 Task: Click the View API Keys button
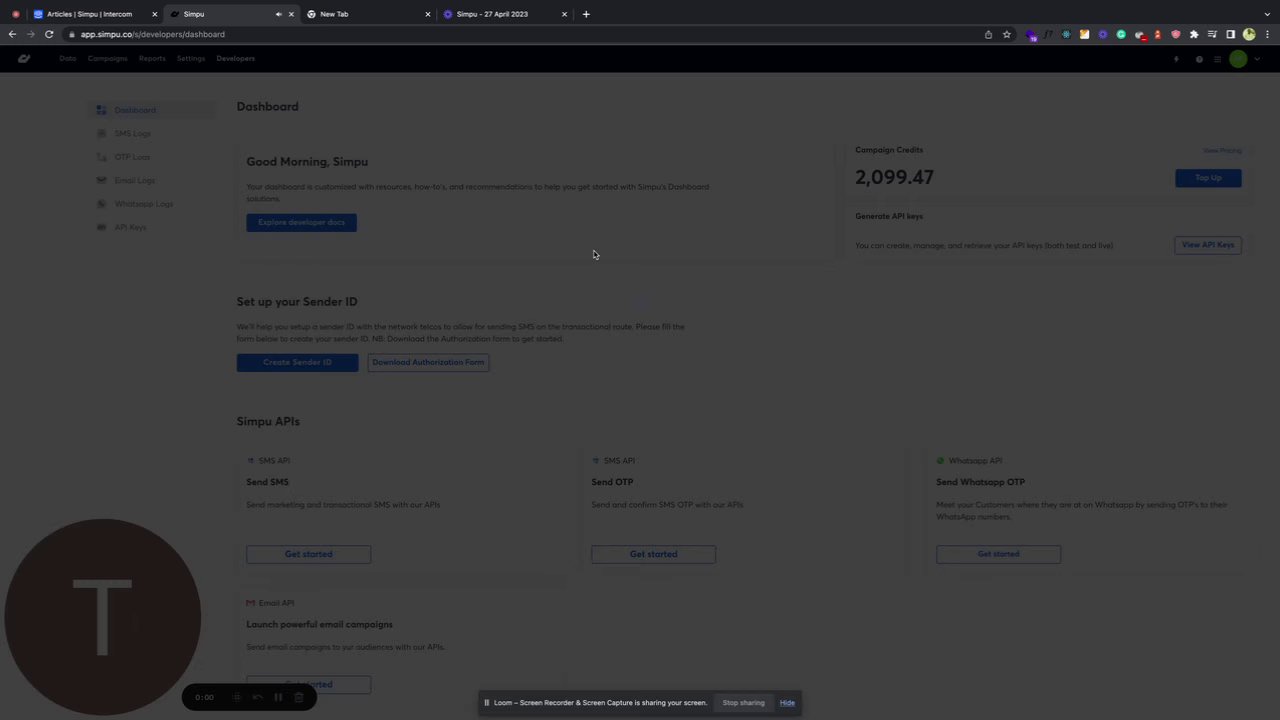[1208, 245]
